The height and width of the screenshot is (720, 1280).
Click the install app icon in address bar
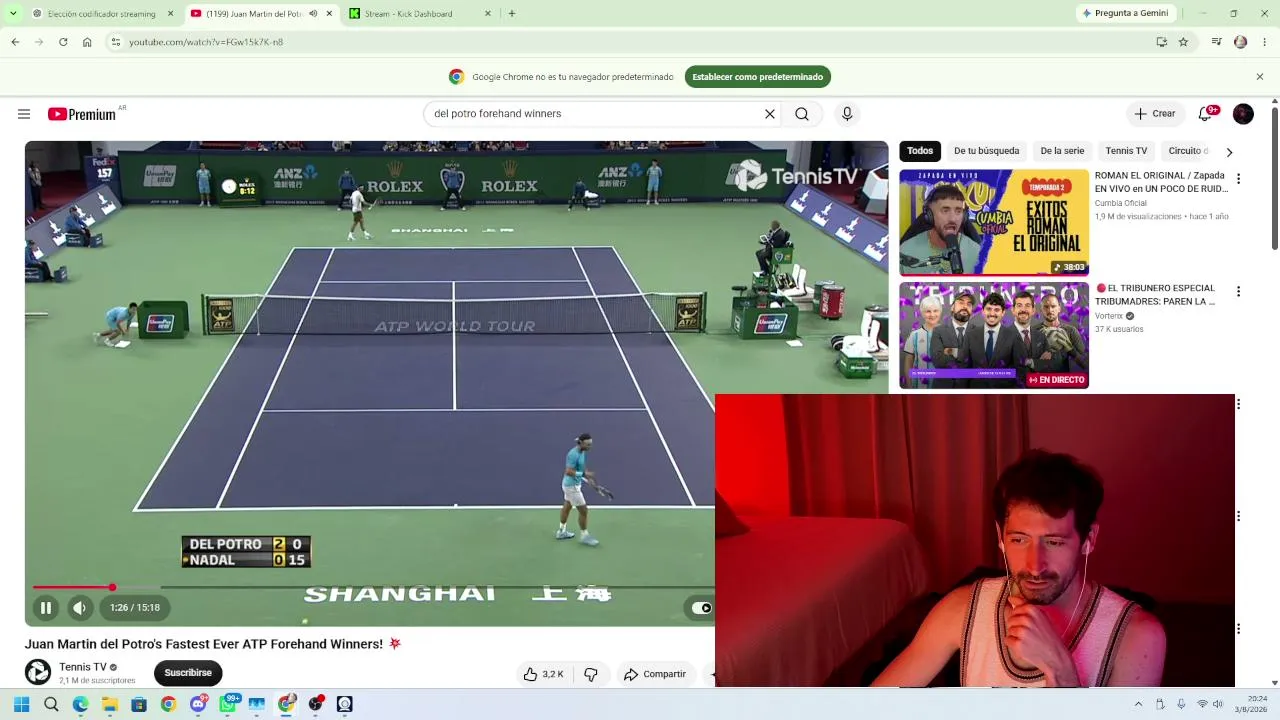[1161, 42]
